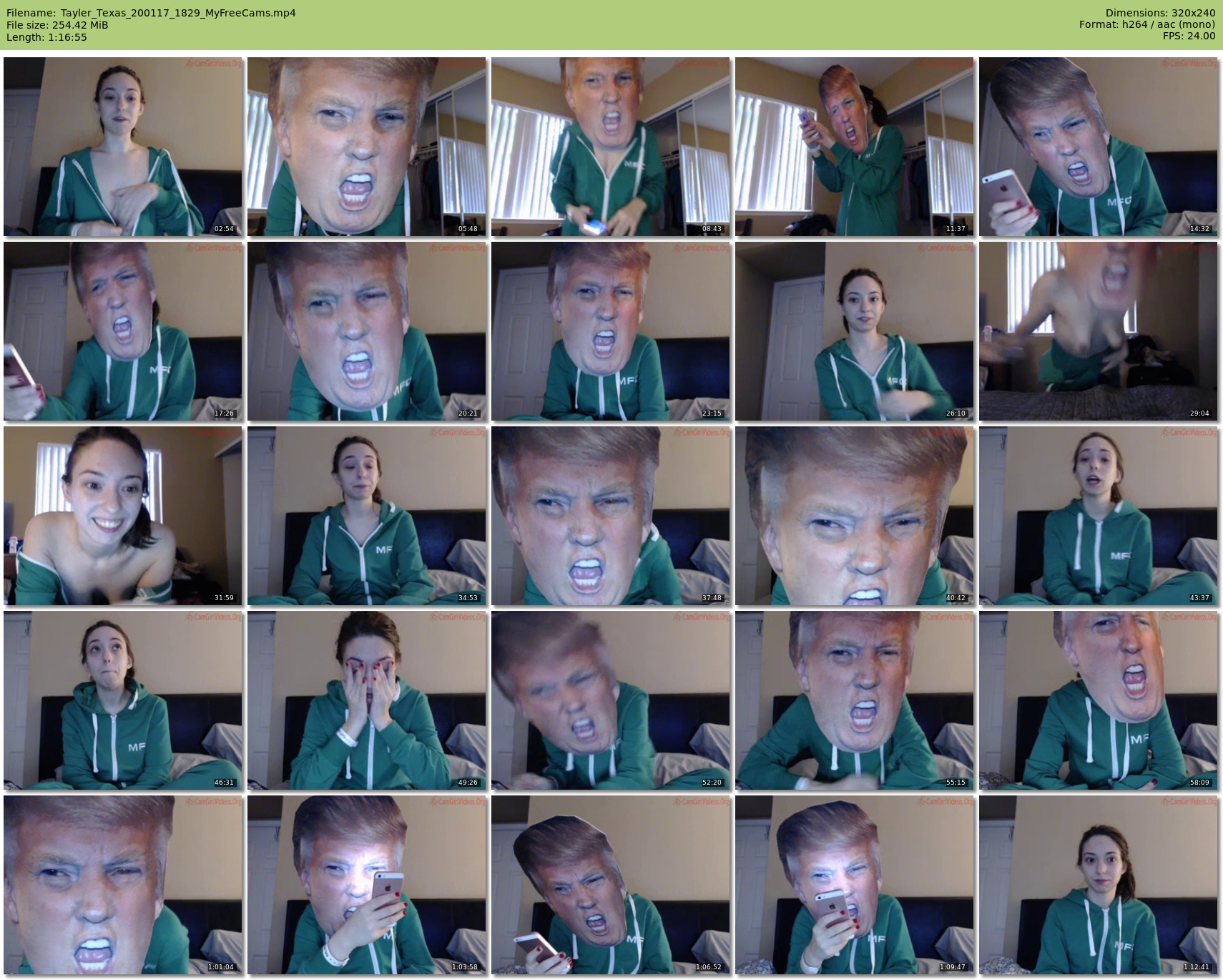This screenshot has height=980, width=1223.
Task: Click the Length 1:16:55 text
Action: pyautogui.click(x=46, y=37)
